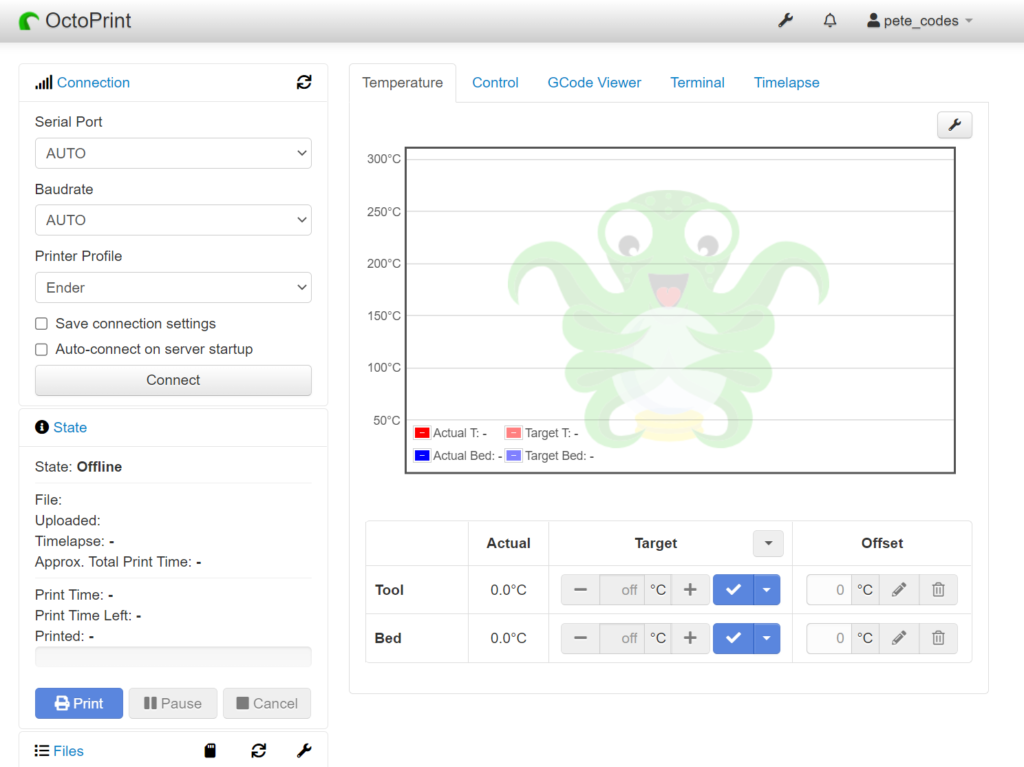Open pete_codes user menu

pyautogui.click(x=920, y=21)
